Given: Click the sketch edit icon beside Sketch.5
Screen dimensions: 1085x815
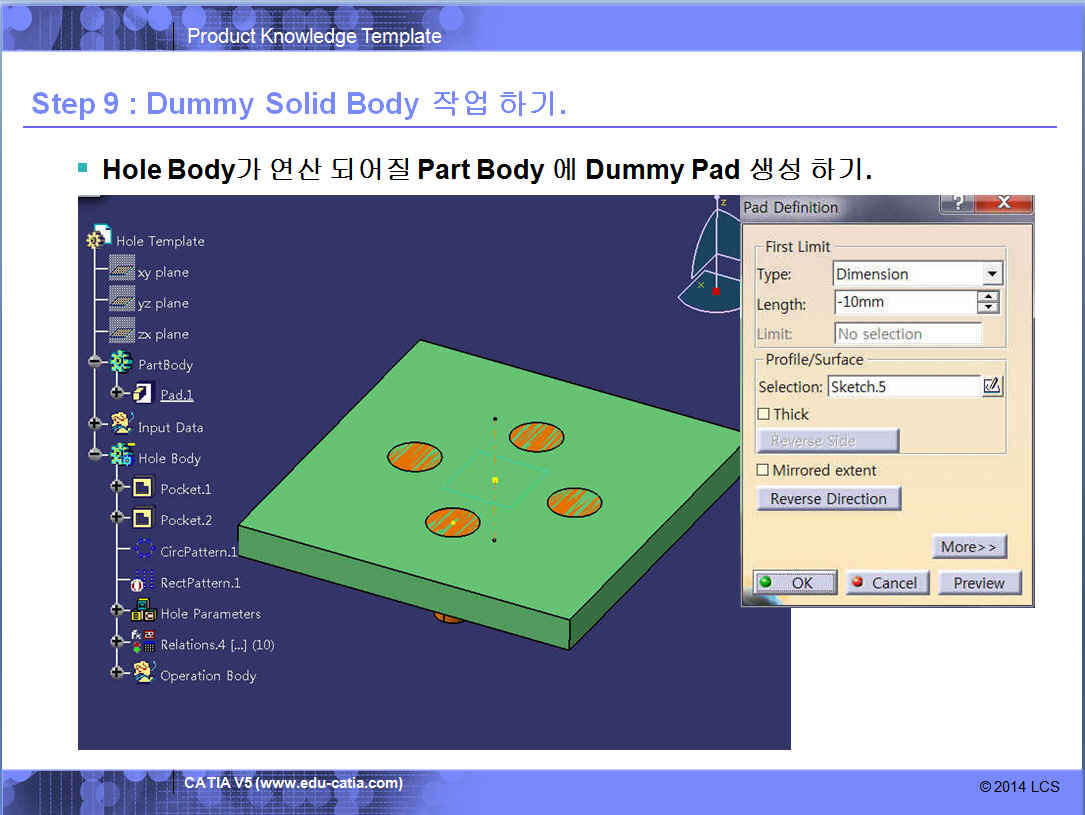Looking at the screenshot, I should (992, 385).
